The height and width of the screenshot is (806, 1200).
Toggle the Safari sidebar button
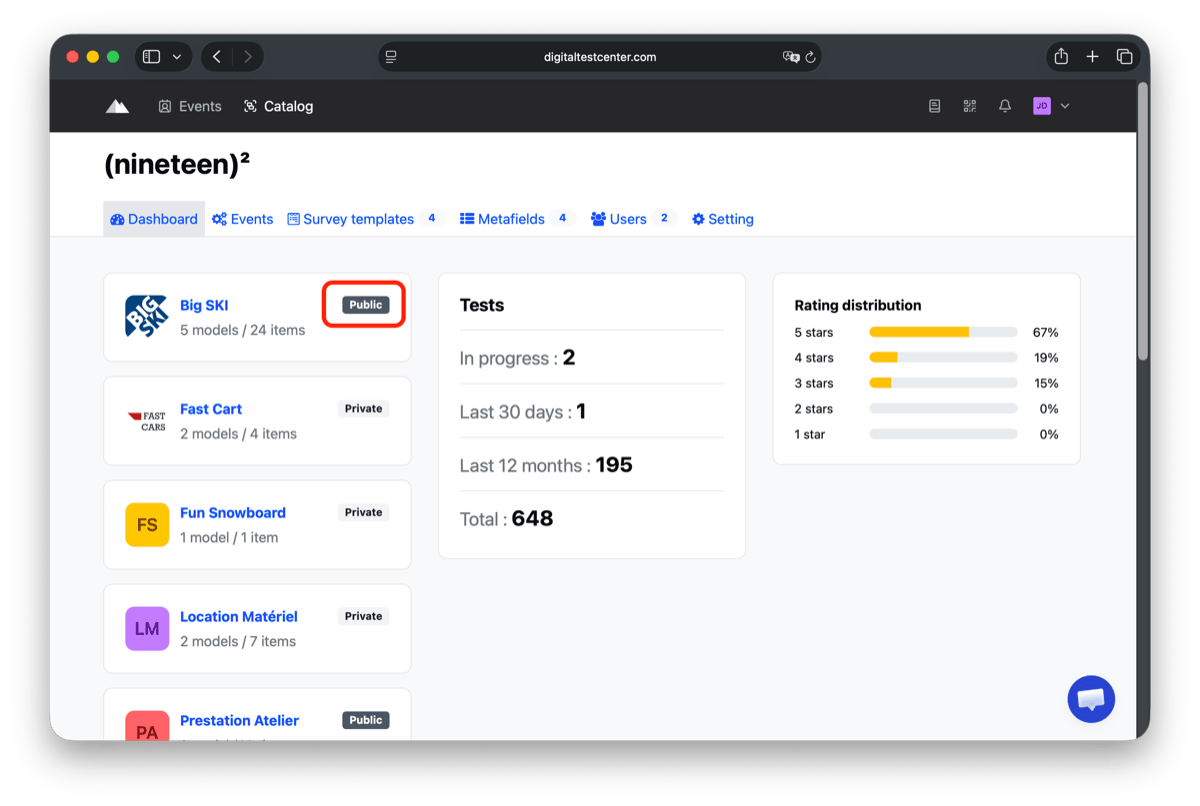click(x=152, y=57)
